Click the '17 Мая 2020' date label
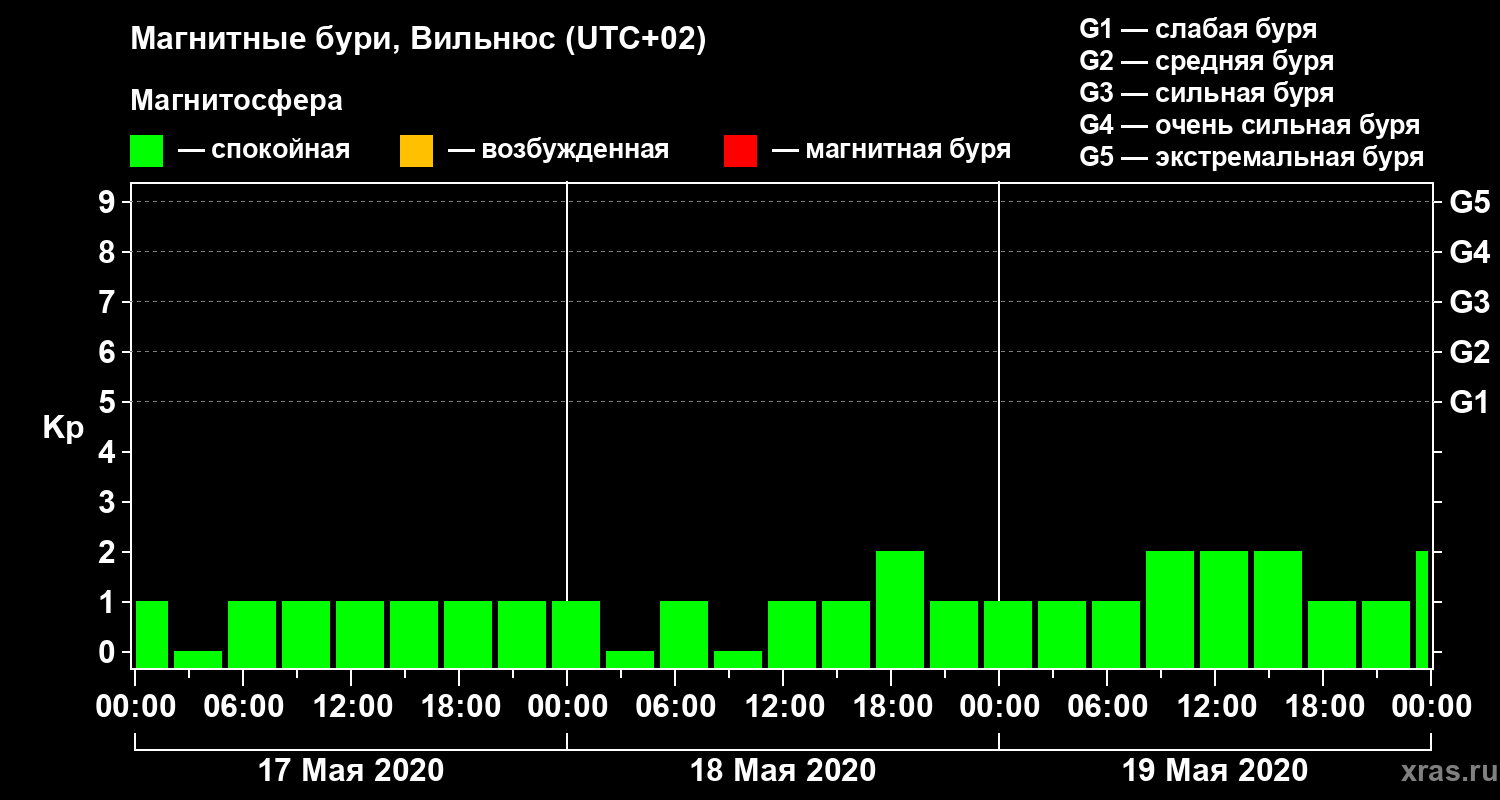This screenshot has width=1500, height=800. [350, 770]
